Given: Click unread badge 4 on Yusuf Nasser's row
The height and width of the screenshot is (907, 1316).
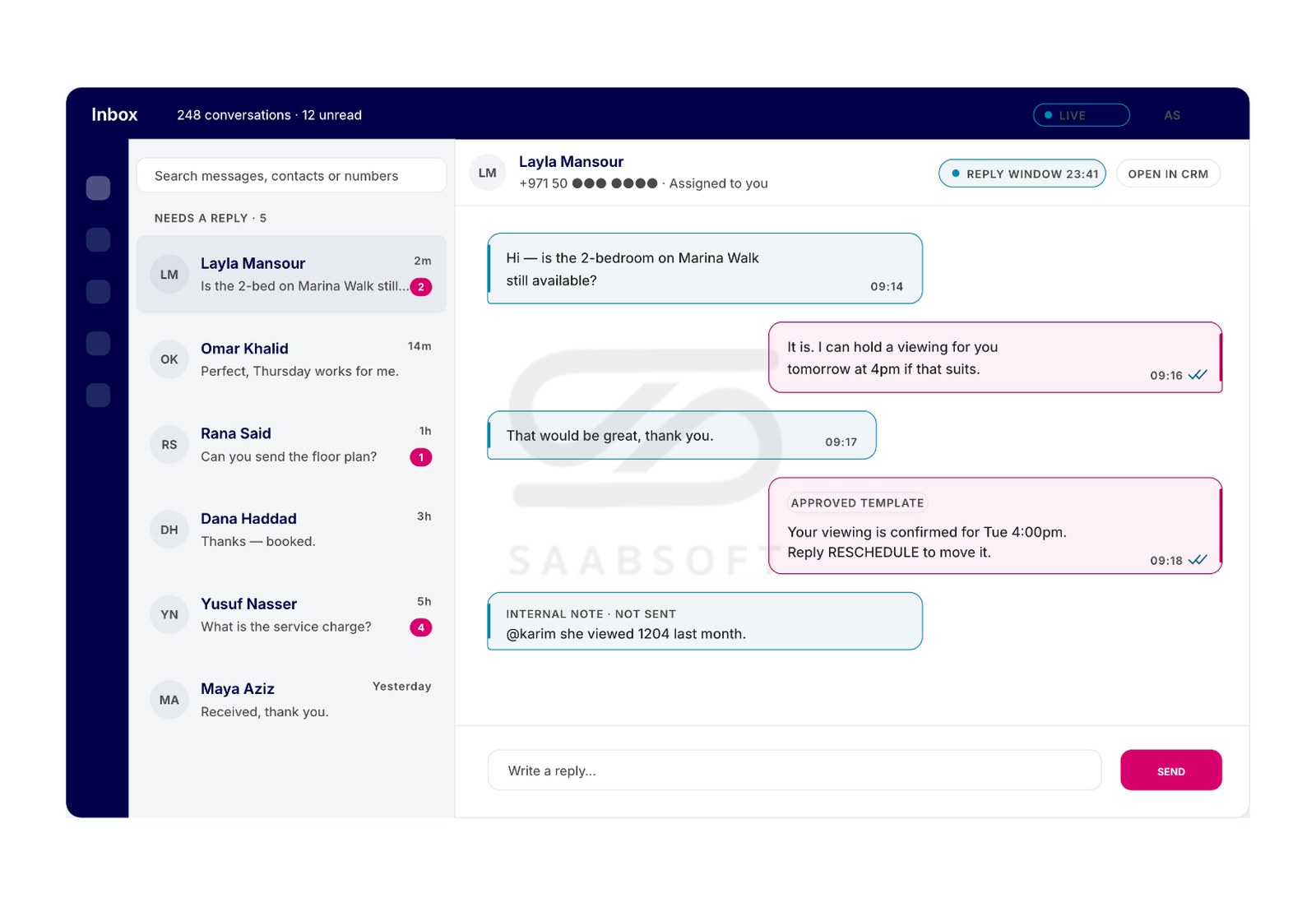Looking at the screenshot, I should coord(421,627).
